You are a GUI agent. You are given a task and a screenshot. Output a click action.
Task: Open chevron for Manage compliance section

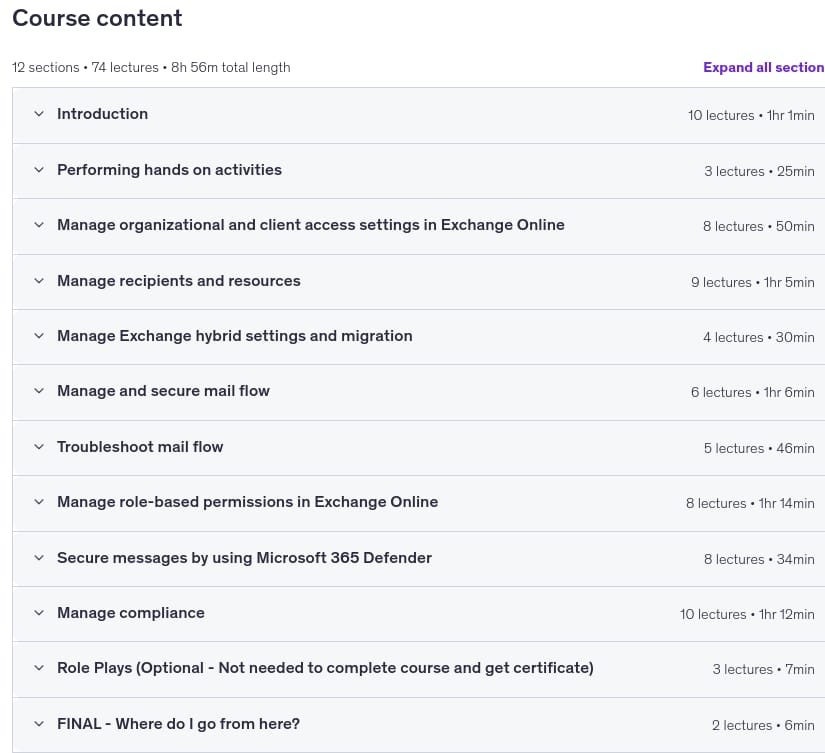coord(39,613)
